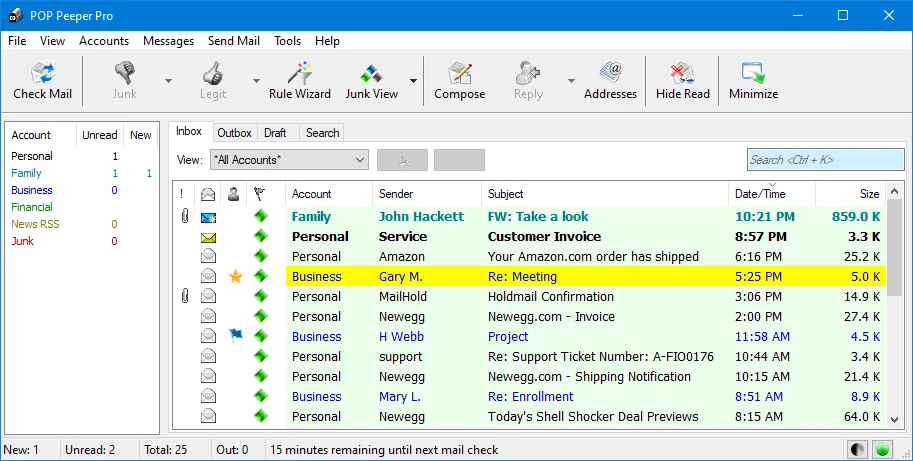The height and width of the screenshot is (461, 913).
Task: Click the Legit thumbs-up icon
Action: click(213, 73)
